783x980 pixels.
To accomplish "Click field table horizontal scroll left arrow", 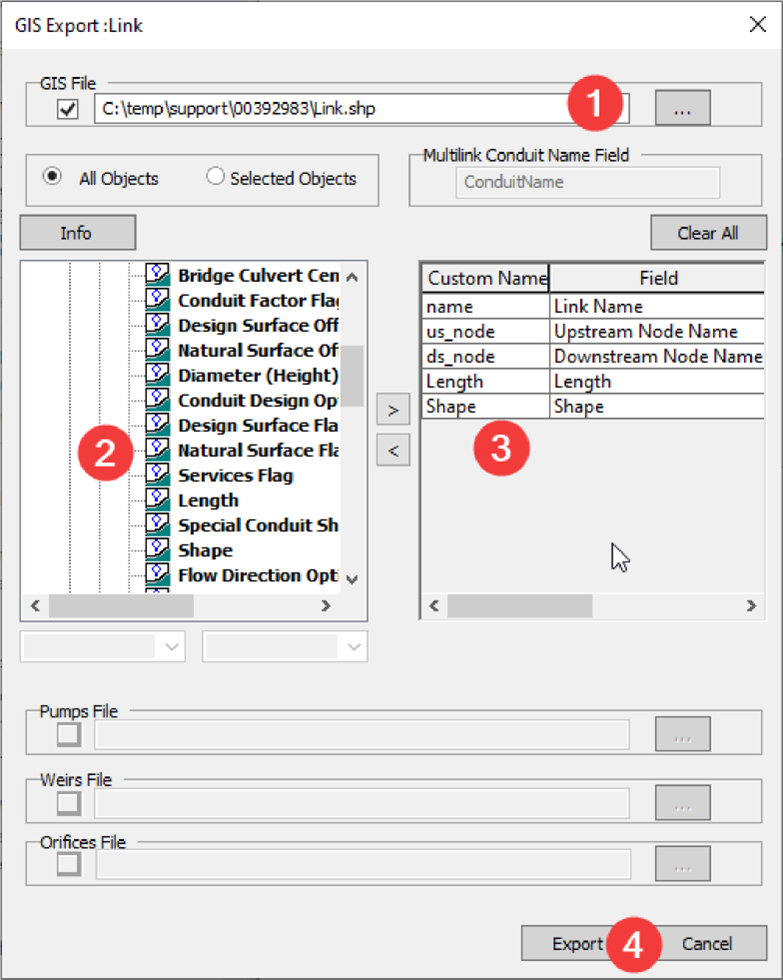I will pyautogui.click(x=434, y=606).
